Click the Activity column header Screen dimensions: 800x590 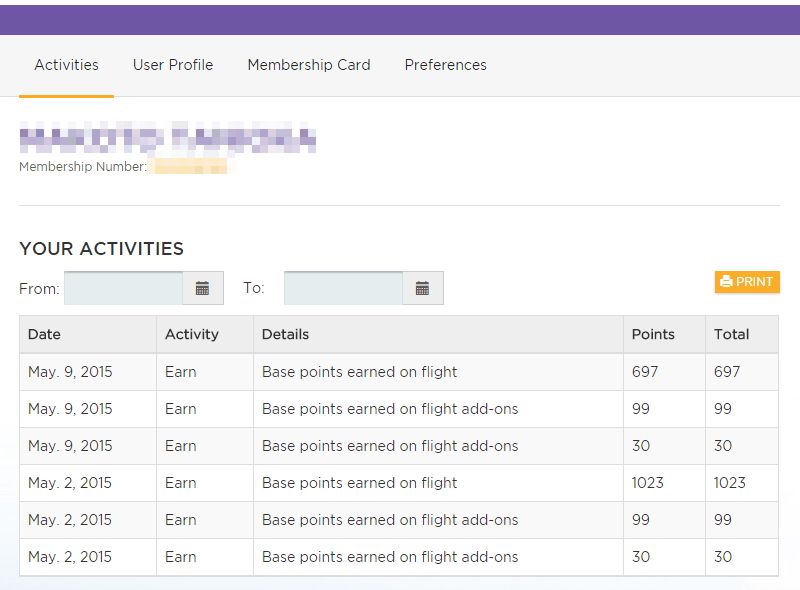191,334
